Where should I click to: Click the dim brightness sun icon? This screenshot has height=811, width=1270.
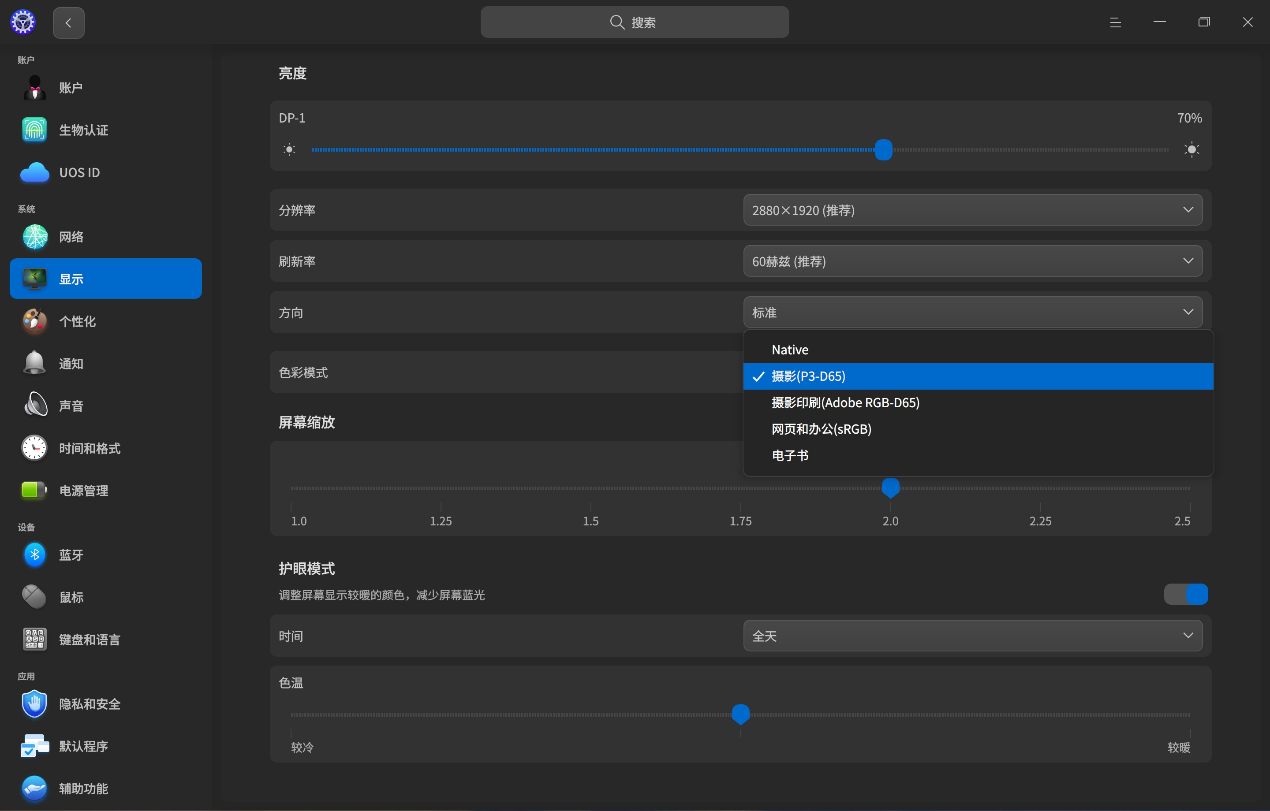pyautogui.click(x=289, y=150)
